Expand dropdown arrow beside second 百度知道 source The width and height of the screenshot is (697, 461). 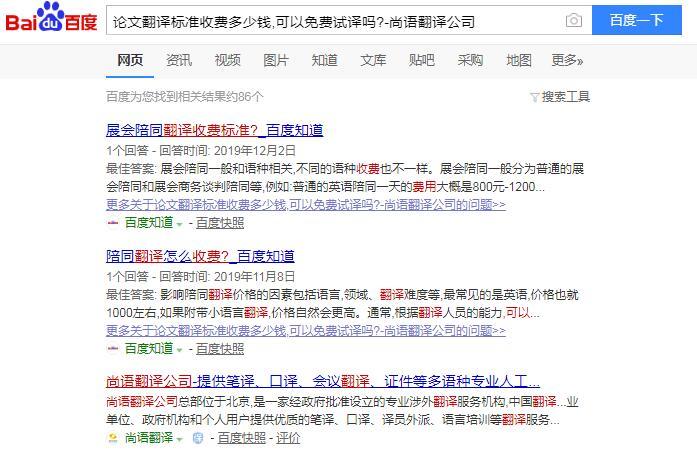[180, 350]
